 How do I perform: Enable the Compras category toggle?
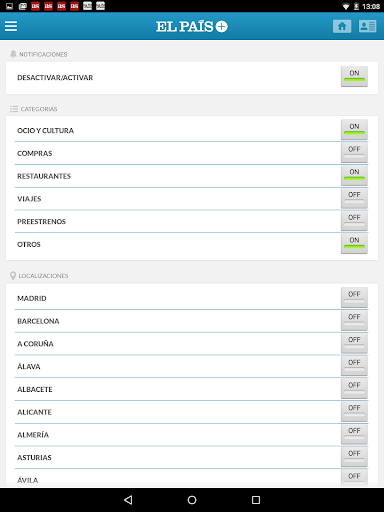coord(354,153)
